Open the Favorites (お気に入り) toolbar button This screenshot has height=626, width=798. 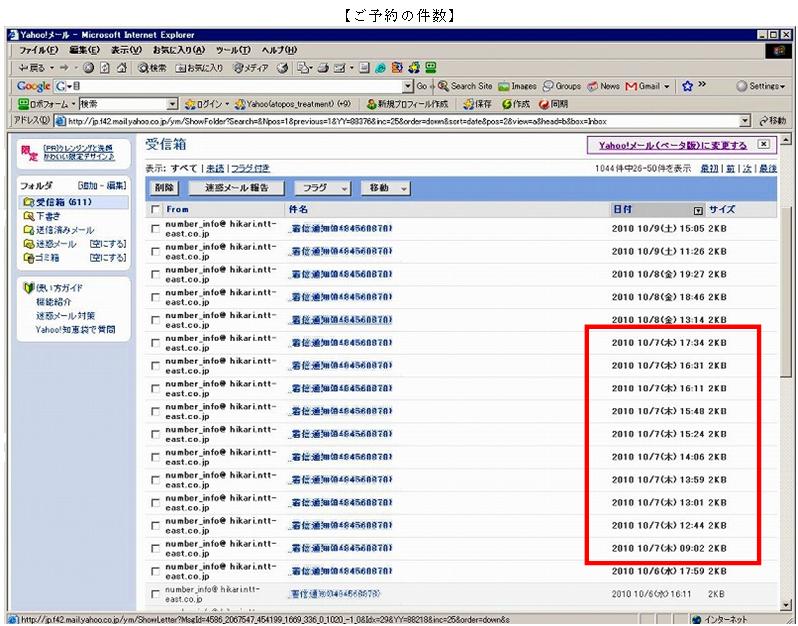coord(199,68)
